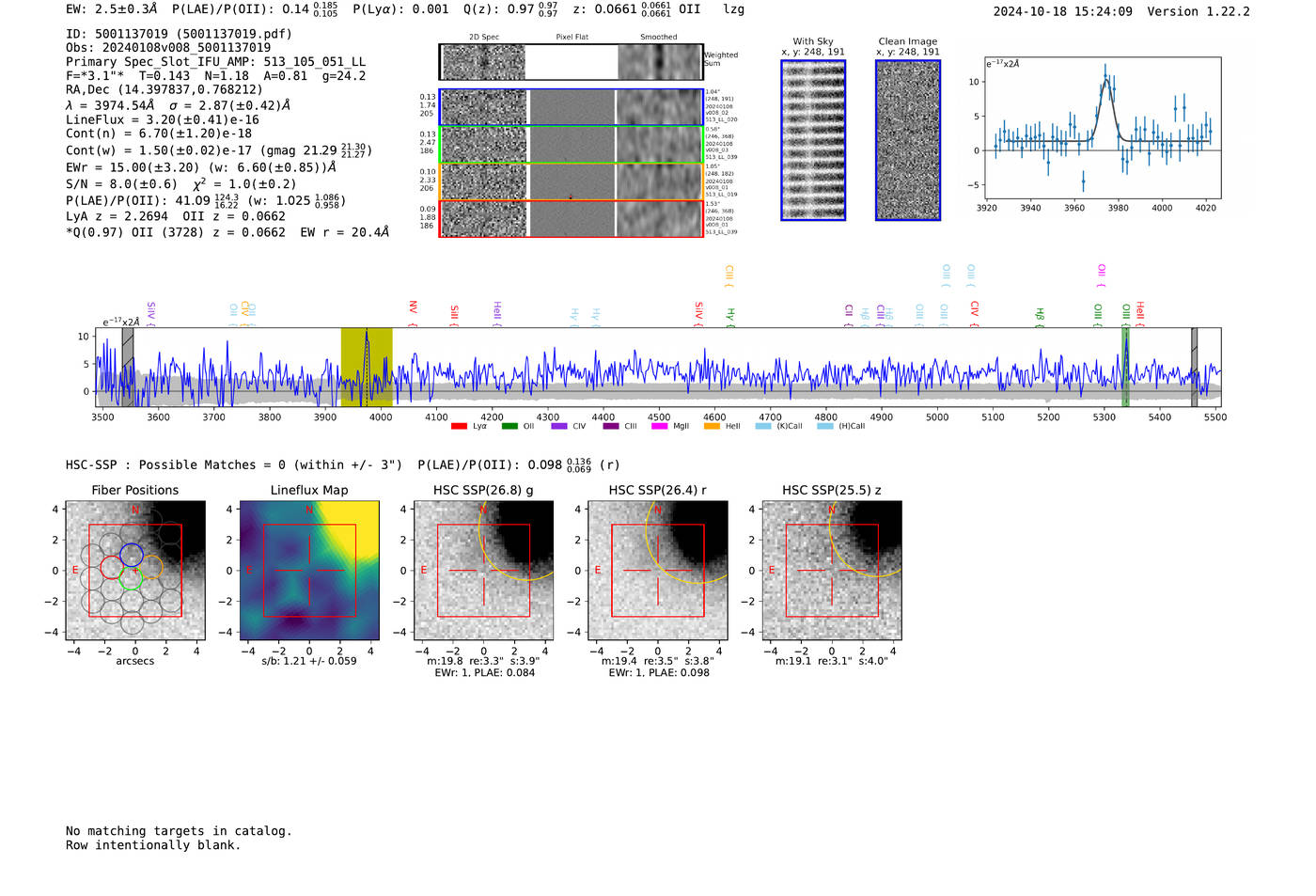The height and width of the screenshot is (896, 1316).
Task: Open the orange-bordered Smoothed fiber cutout
Action: pos(660,181)
